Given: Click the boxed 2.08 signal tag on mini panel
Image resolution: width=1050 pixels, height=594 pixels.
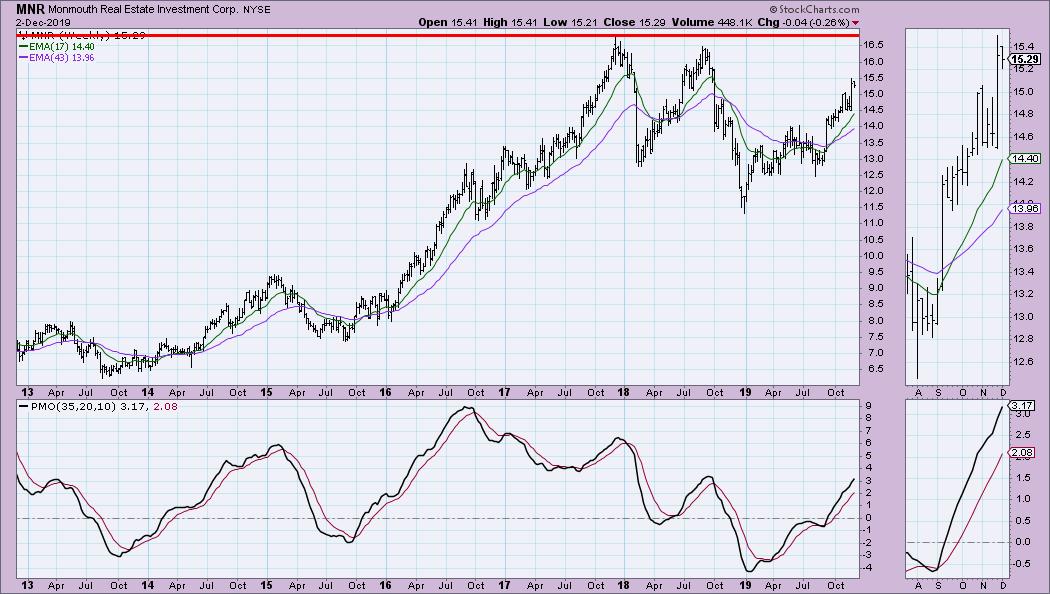Looking at the screenshot, I should tap(1023, 453).
